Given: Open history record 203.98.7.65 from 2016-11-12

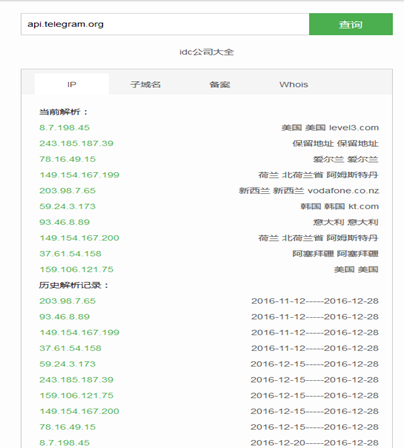Looking at the screenshot, I should tap(68, 301).
